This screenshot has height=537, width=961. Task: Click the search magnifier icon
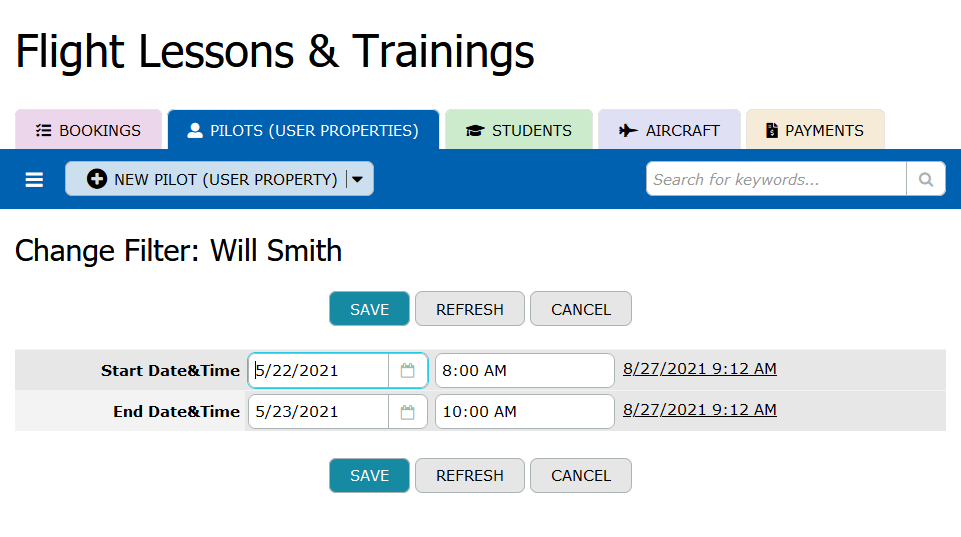pyautogui.click(x=926, y=180)
